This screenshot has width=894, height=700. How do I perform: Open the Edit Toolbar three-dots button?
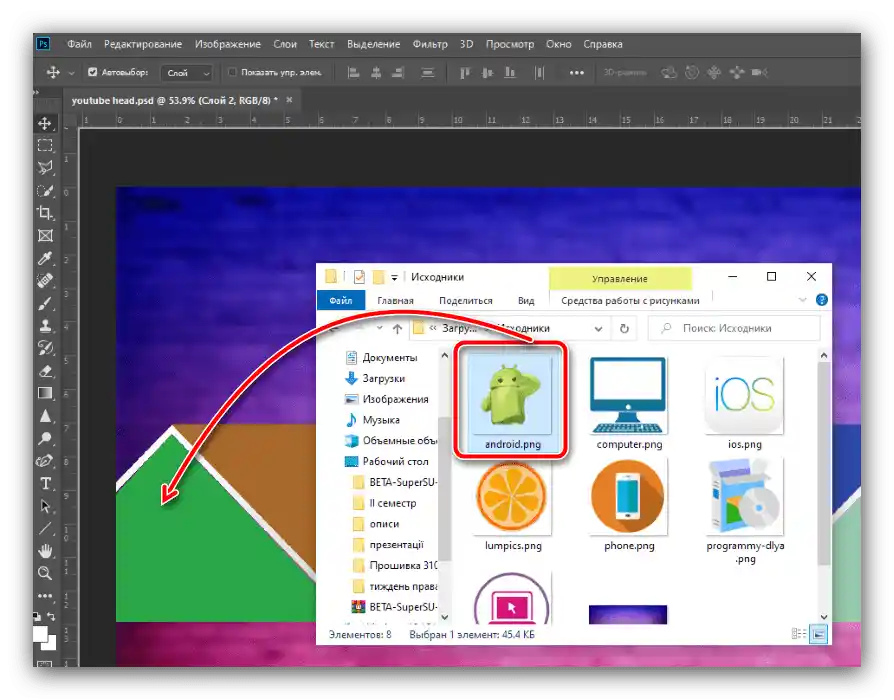pyautogui.click(x=45, y=596)
